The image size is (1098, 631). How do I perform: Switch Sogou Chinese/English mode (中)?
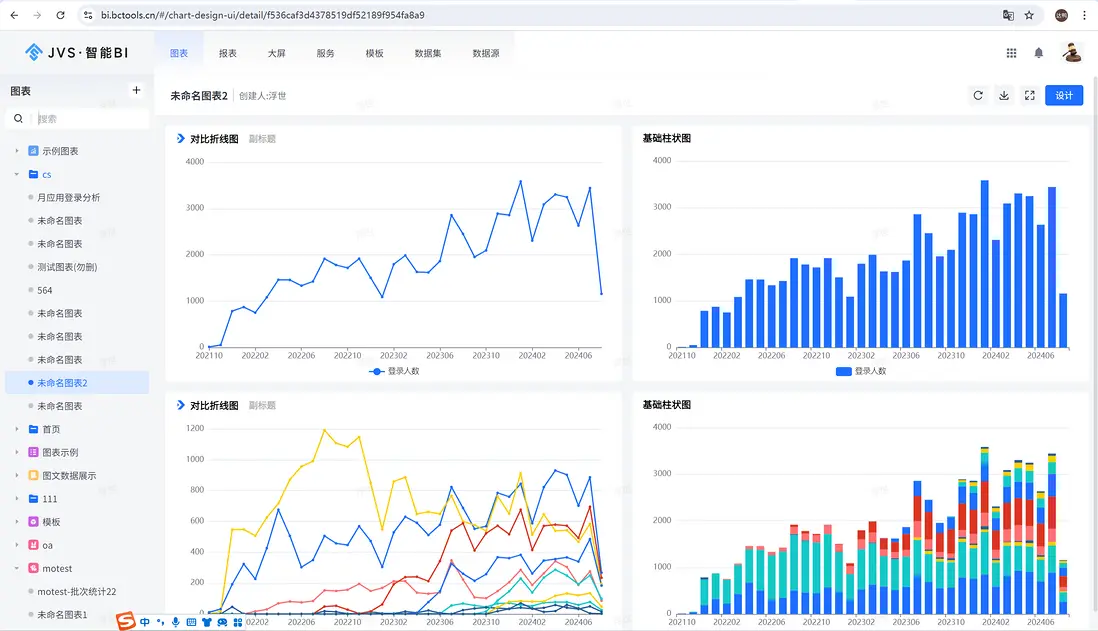point(145,622)
